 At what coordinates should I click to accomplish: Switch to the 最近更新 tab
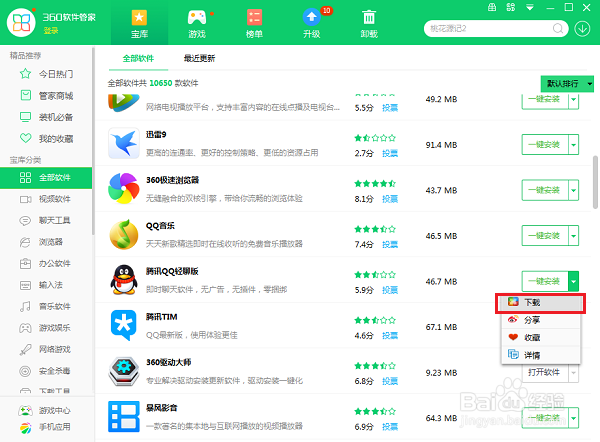point(199,59)
